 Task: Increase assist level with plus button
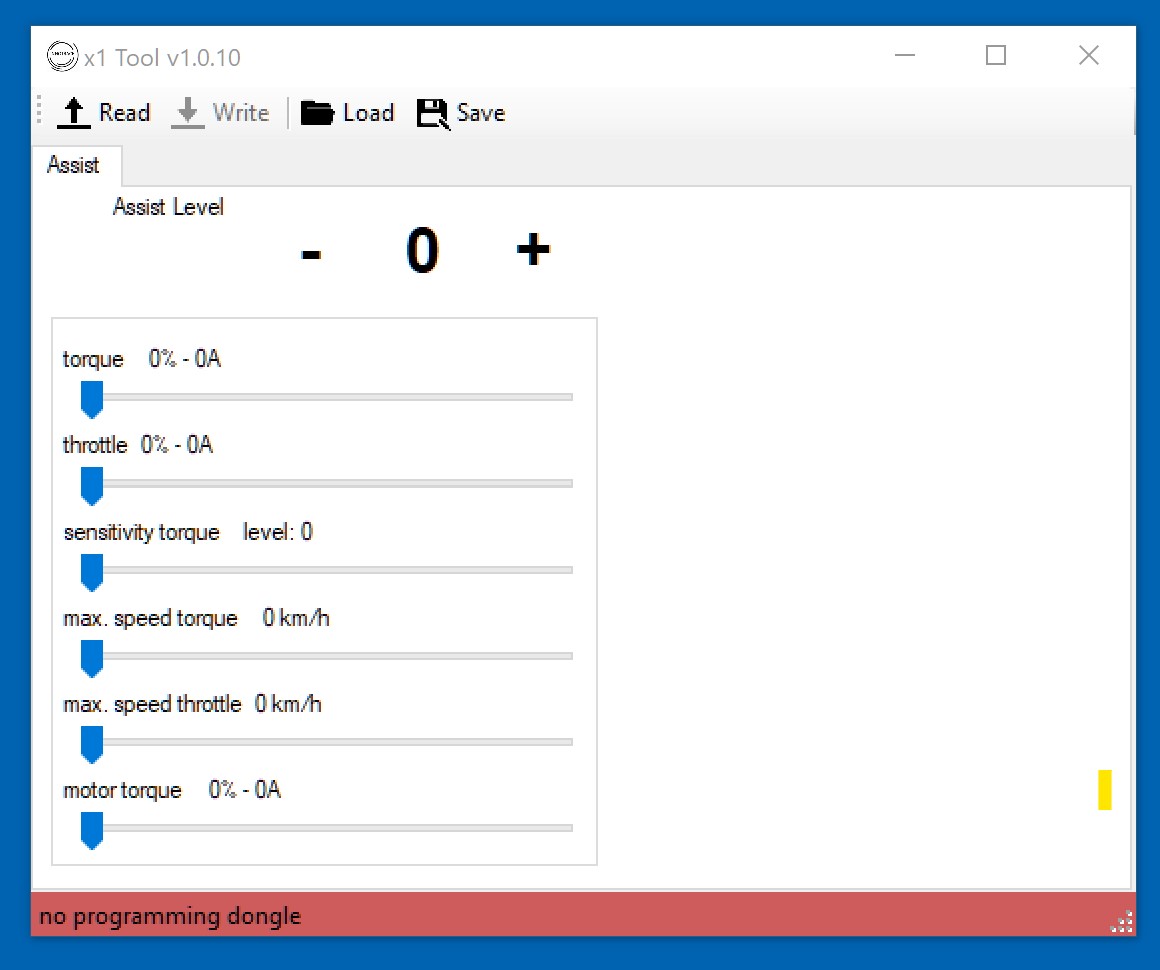[533, 249]
